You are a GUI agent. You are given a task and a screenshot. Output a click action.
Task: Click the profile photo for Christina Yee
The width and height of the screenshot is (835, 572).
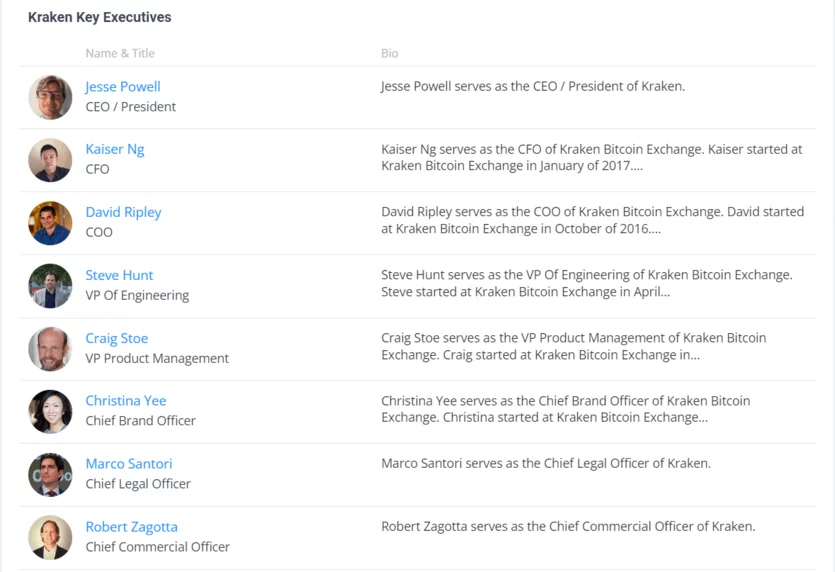[x=50, y=411]
